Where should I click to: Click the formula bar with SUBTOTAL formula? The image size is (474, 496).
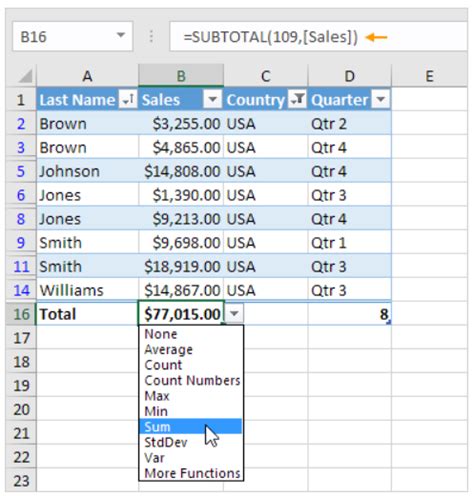[318, 36]
